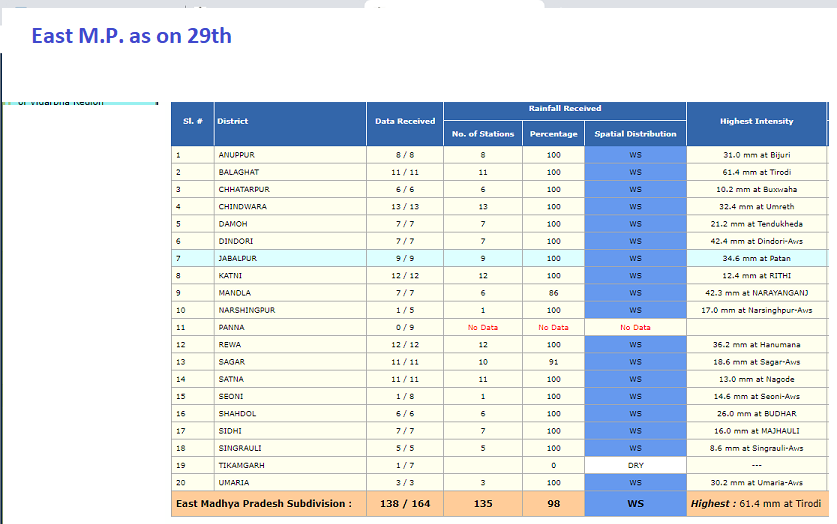This screenshot has height=524, width=837.
Task: Select the SEONI district cell
Action: click(290, 396)
